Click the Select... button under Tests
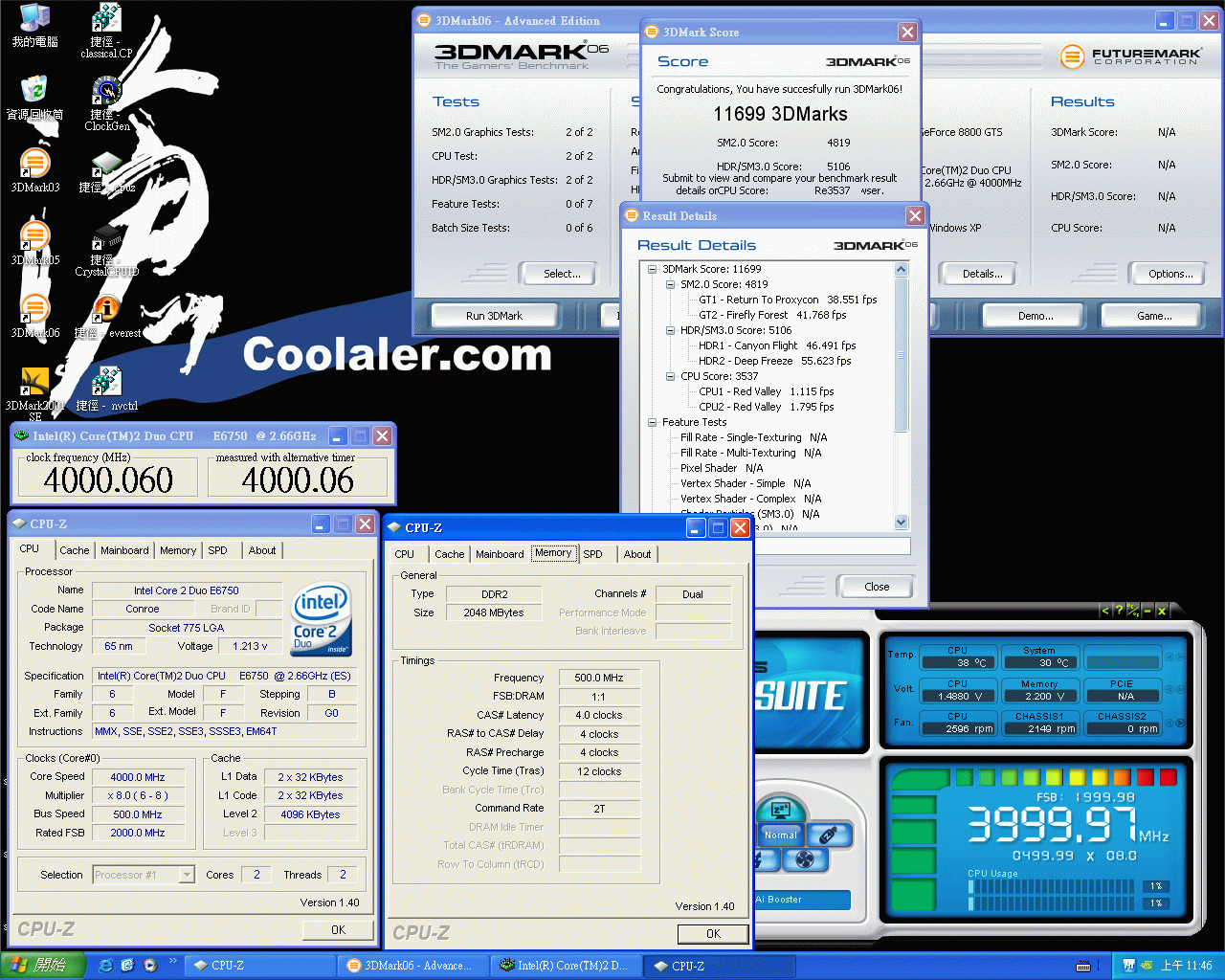 [562, 274]
